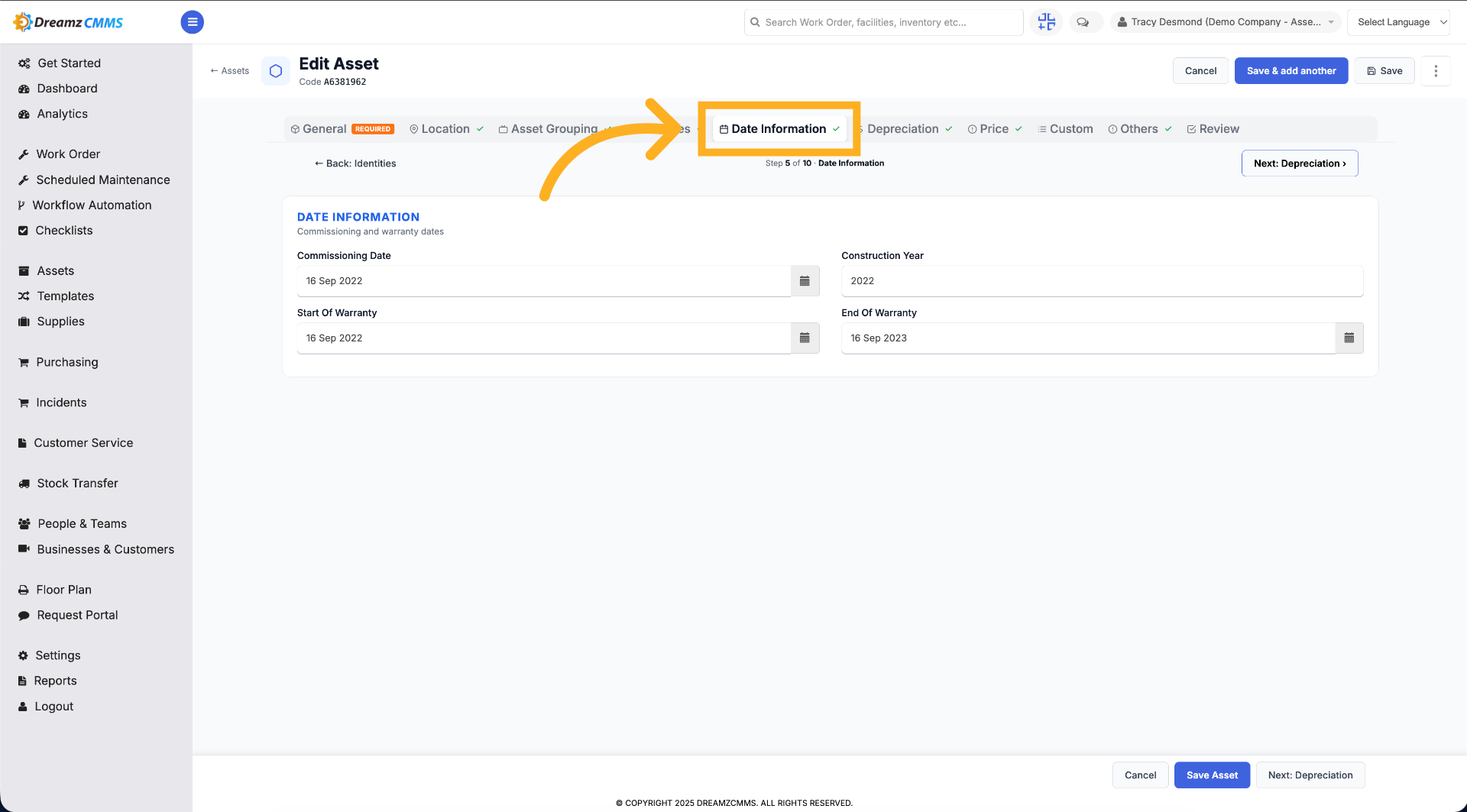Open the Review step tab

(1213, 129)
